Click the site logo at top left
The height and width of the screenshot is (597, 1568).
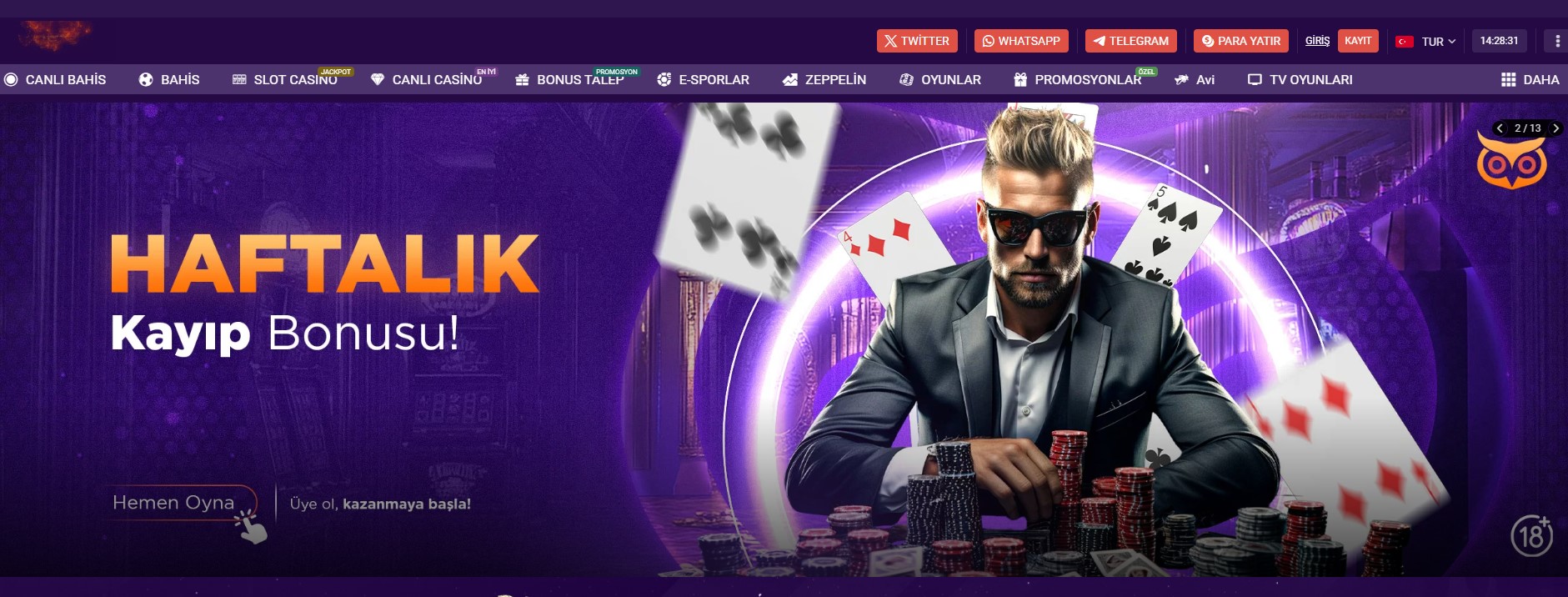coord(55,36)
